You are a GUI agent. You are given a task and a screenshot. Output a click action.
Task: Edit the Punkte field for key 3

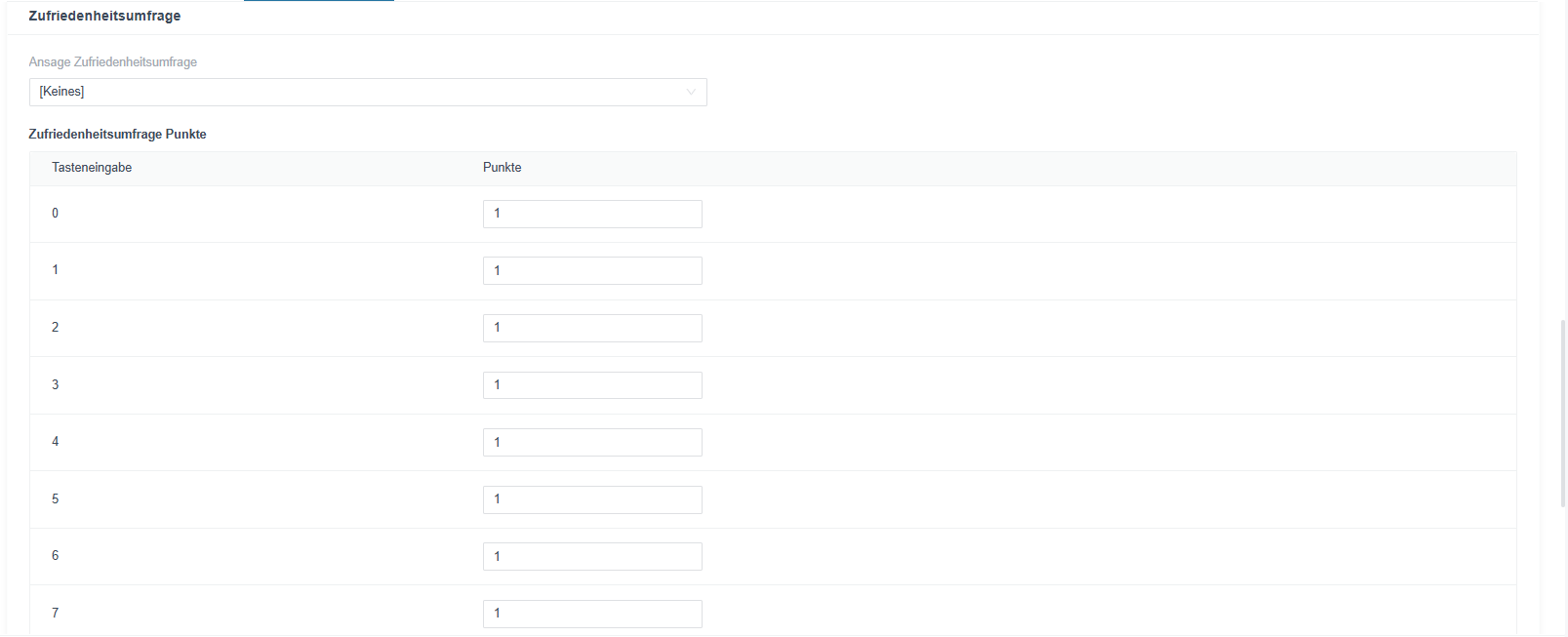(592, 385)
